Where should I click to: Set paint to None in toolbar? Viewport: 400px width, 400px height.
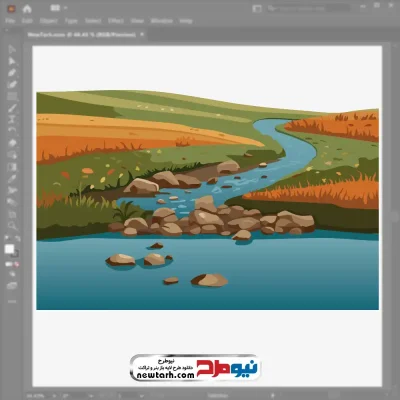[16, 264]
